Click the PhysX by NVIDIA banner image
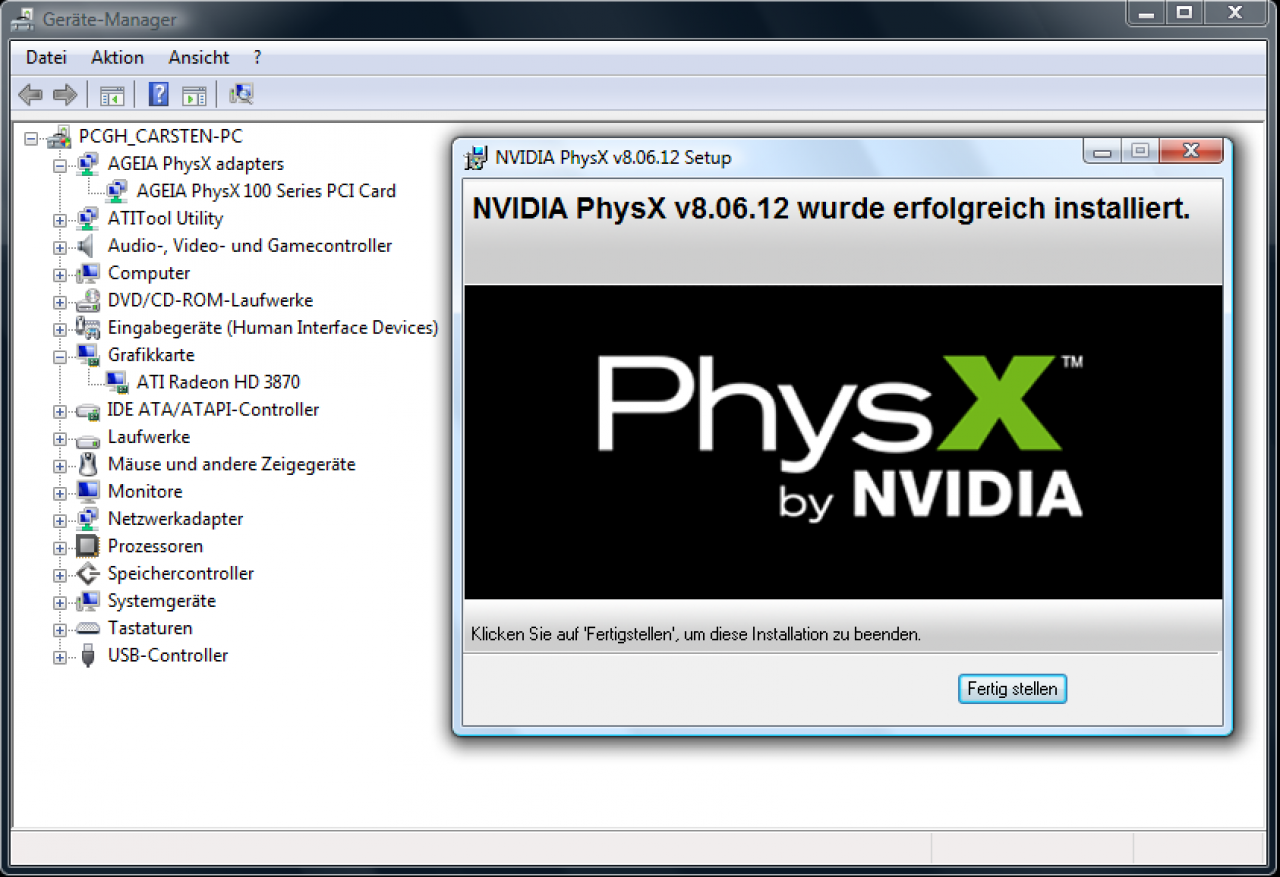Screen dimensions: 1280x877 (x=843, y=442)
